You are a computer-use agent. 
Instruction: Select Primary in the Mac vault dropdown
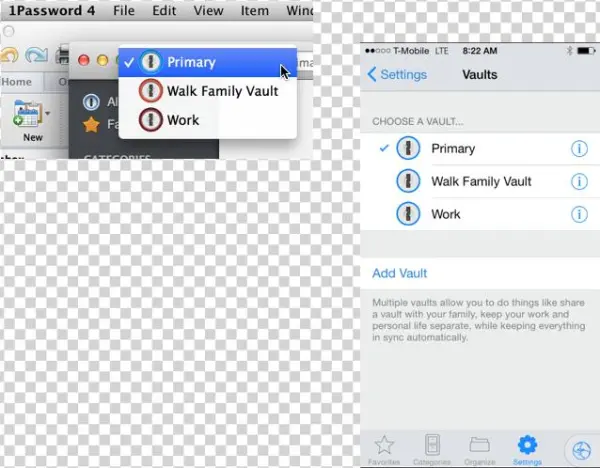click(191, 62)
